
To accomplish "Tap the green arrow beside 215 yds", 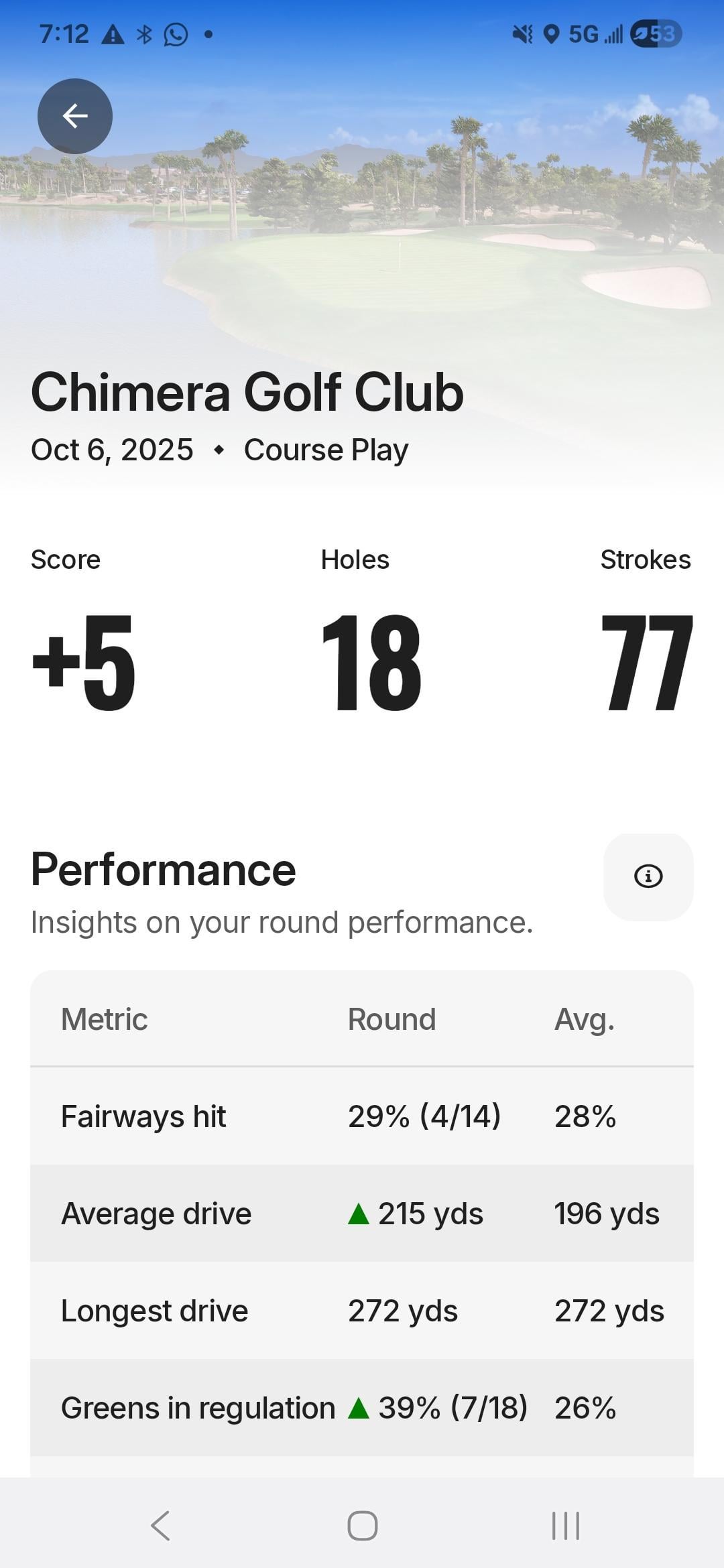I will (359, 1214).
